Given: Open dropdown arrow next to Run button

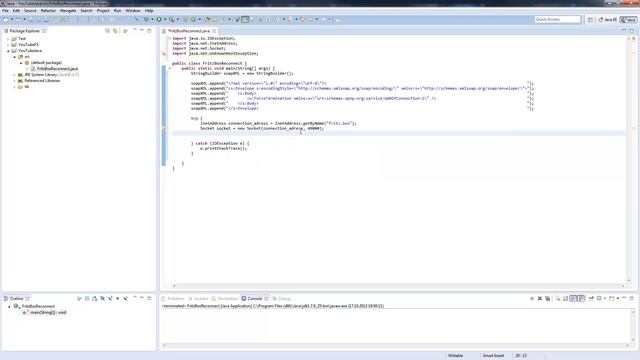Looking at the screenshot, I should pyautogui.click(x=165, y=19).
